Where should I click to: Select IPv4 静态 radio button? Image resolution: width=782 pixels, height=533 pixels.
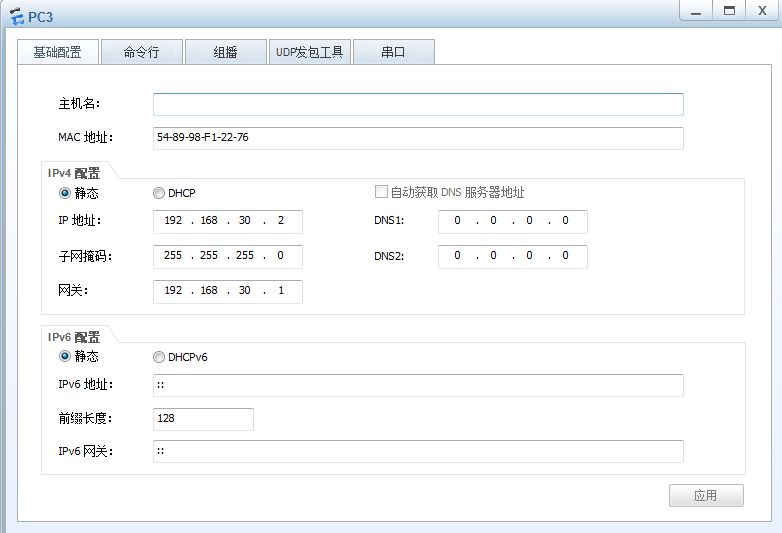point(65,192)
